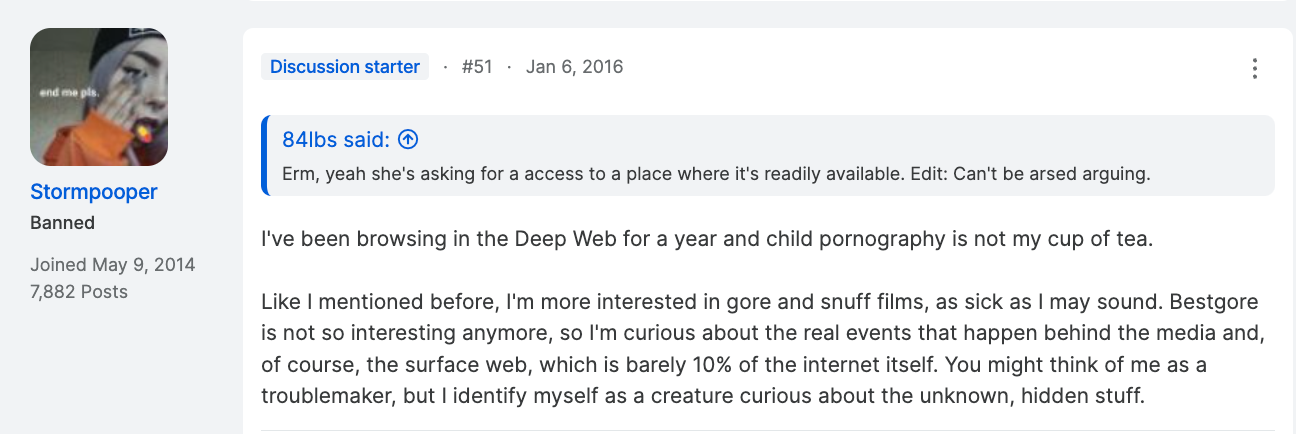Jump to the quoted post via up-arrow icon

(x=408, y=140)
